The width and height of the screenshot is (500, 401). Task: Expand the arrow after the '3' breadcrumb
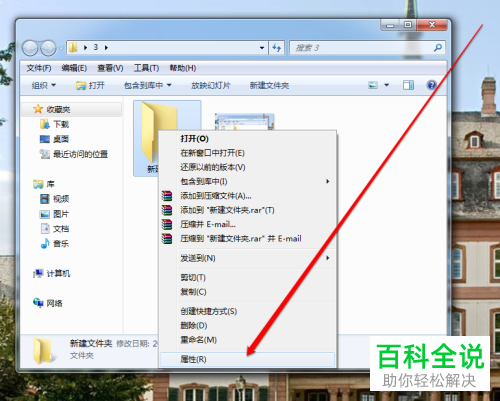[x=106, y=48]
